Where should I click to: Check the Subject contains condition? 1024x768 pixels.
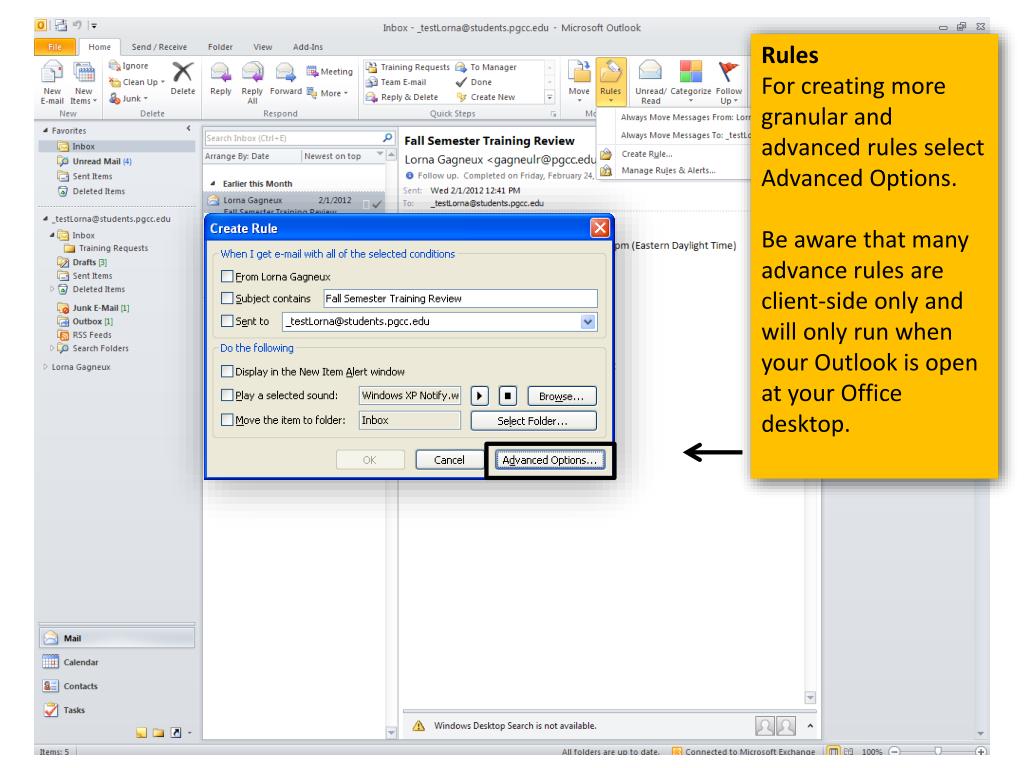tap(228, 298)
